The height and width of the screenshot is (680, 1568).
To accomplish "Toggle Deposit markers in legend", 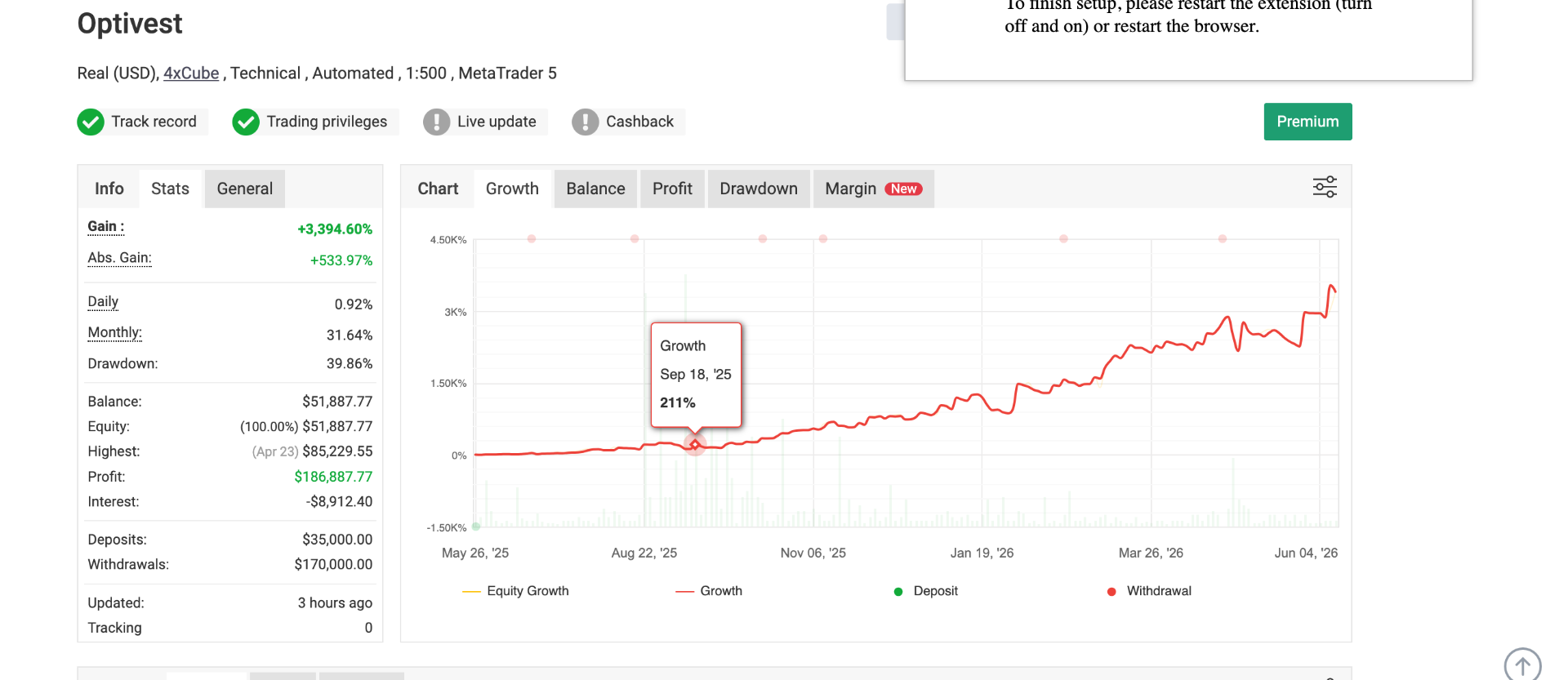I will click(x=925, y=591).
